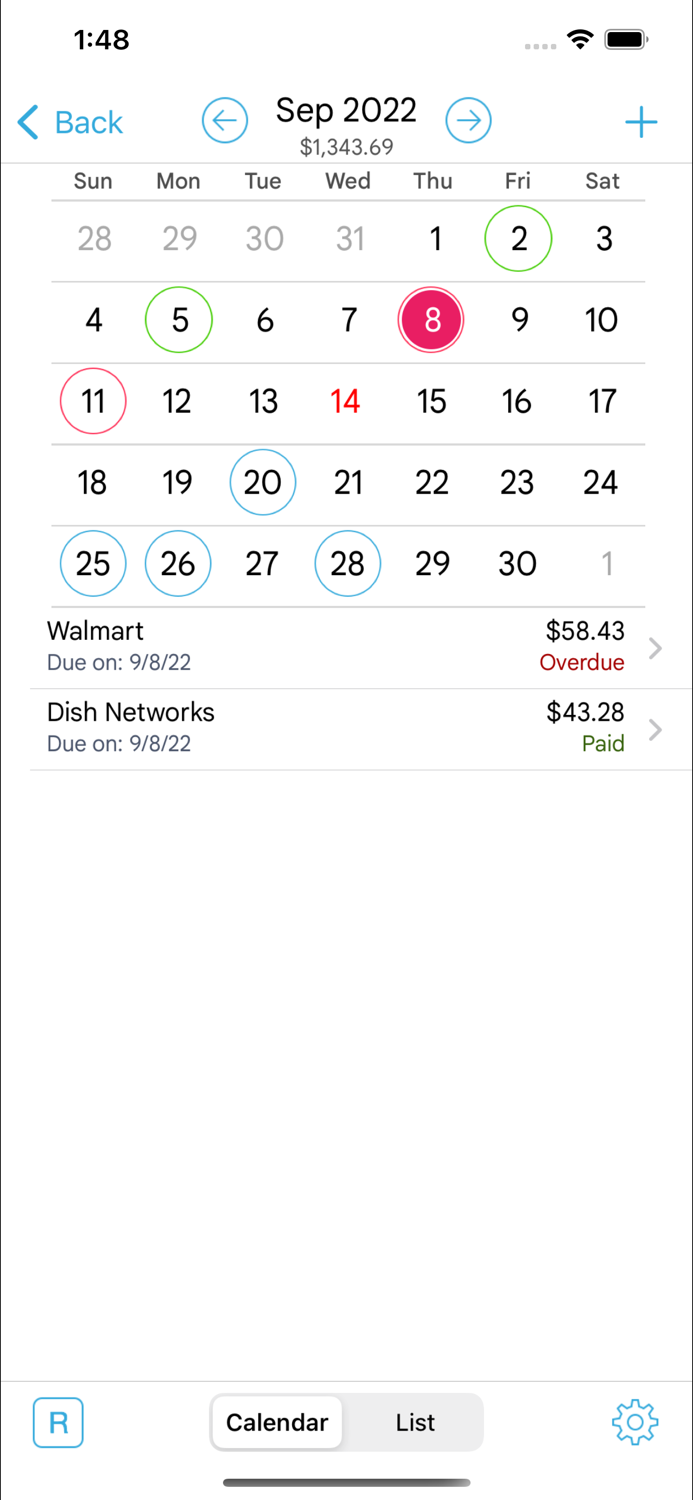Open the Dish Networks paid bill chevron
Viewport: 693px width, 1500px height.
click(655, 729)
